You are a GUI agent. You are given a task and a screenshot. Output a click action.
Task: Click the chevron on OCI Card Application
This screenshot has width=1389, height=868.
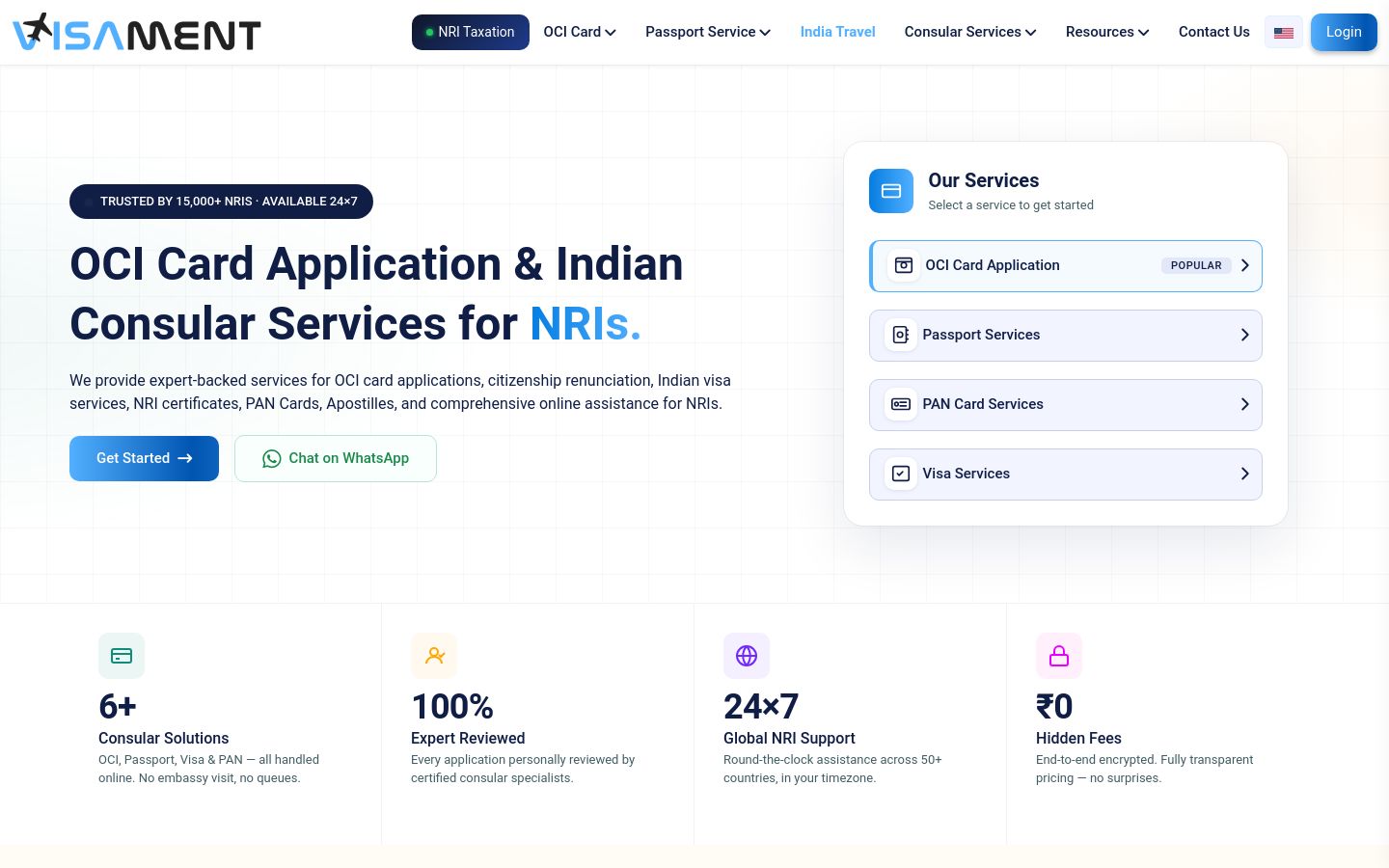[x=1245, y=265]
